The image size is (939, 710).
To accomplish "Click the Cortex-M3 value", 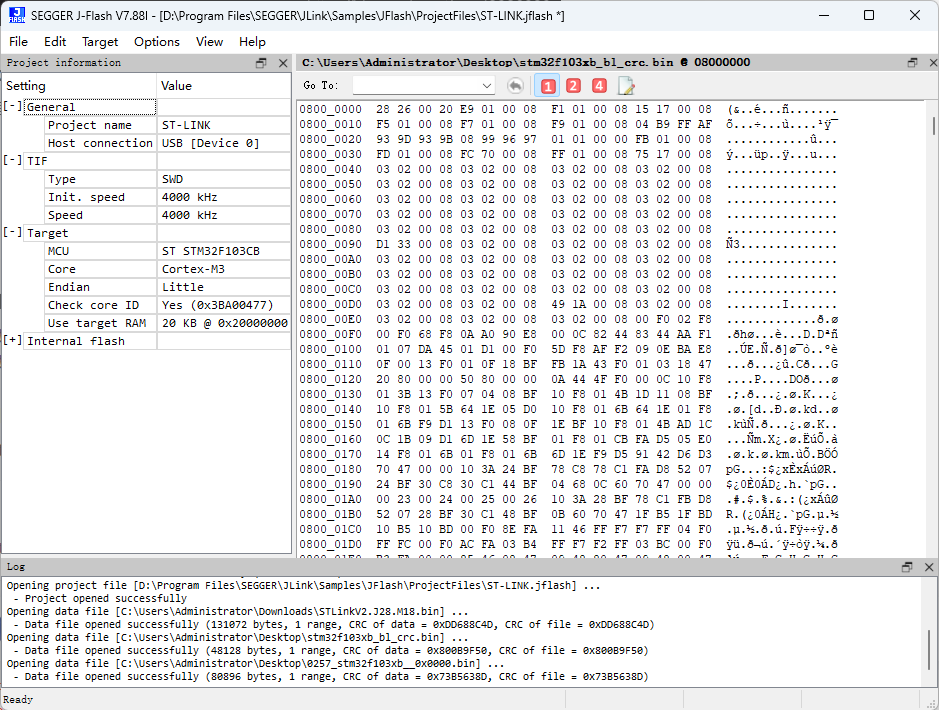I will (193, 269).
